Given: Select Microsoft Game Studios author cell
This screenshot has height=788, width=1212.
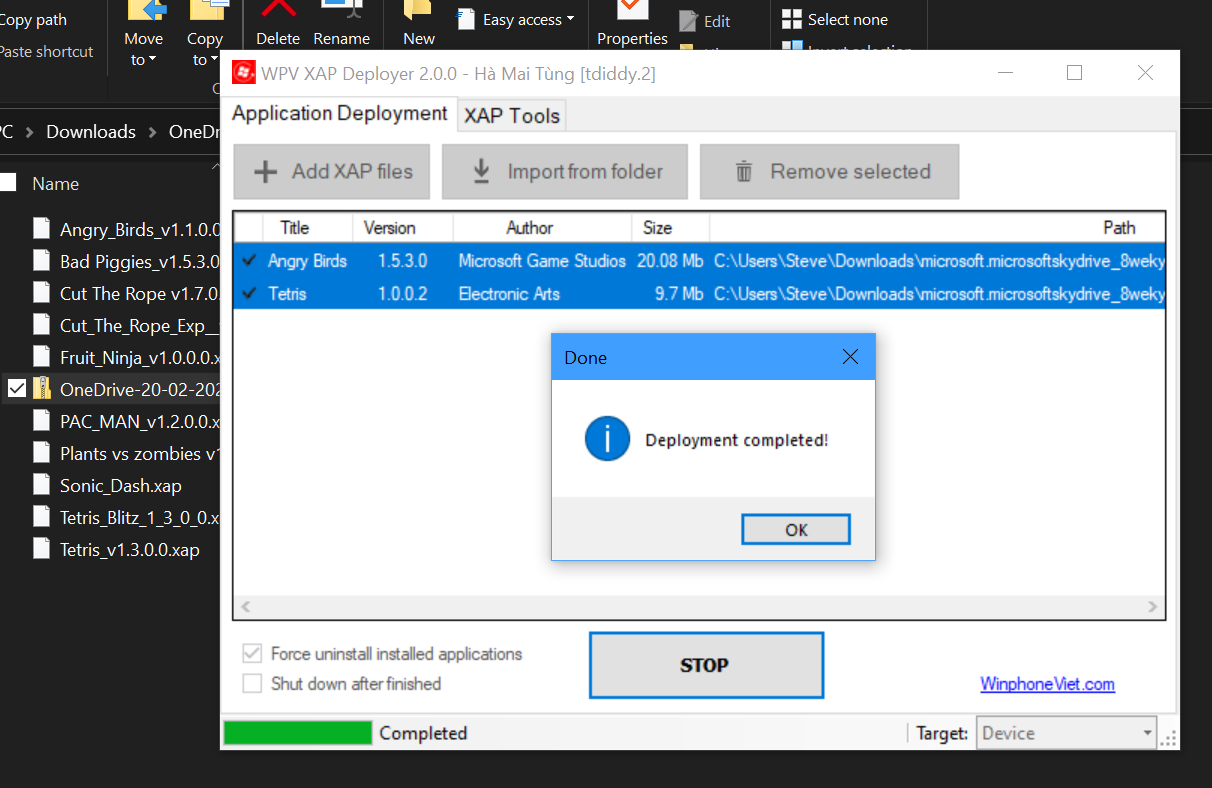Looking at the screenshot, I should [x=542, y=261].
